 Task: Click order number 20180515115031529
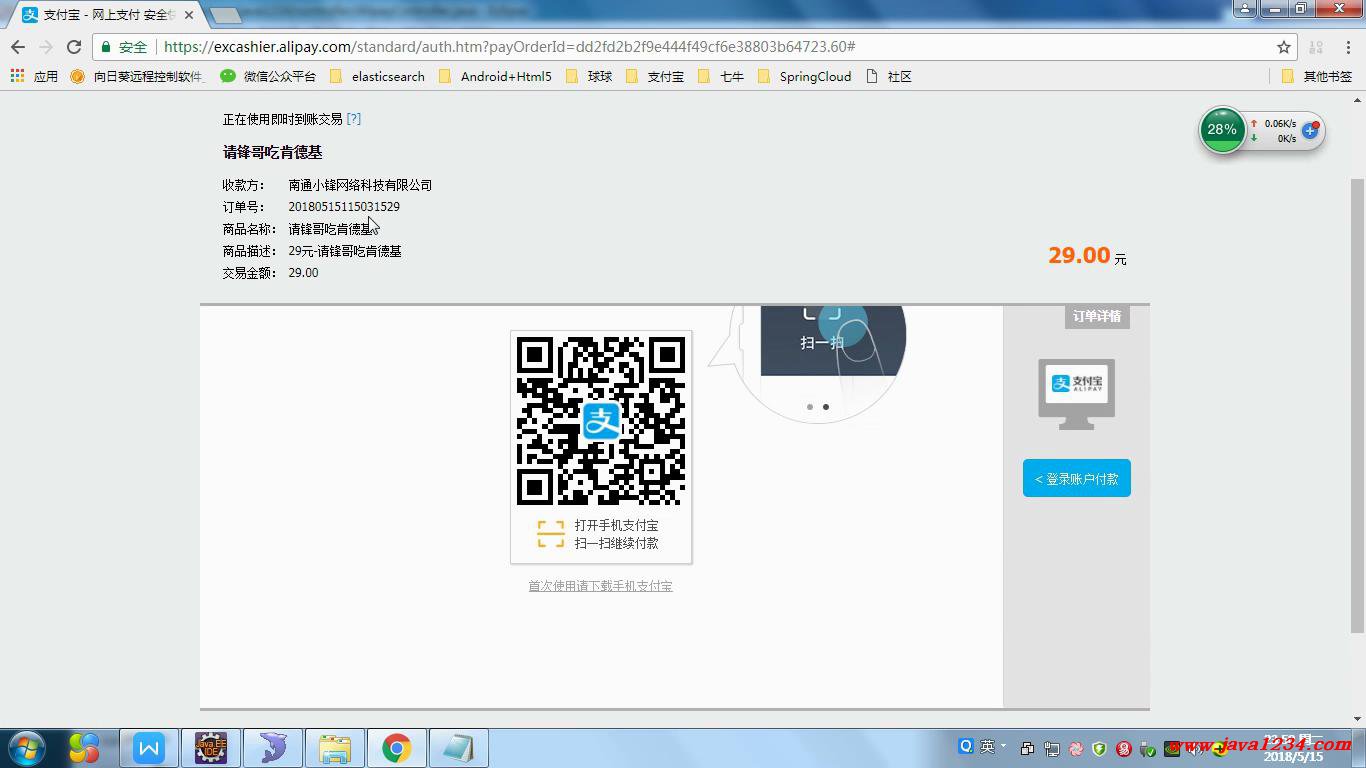[344, 207]
